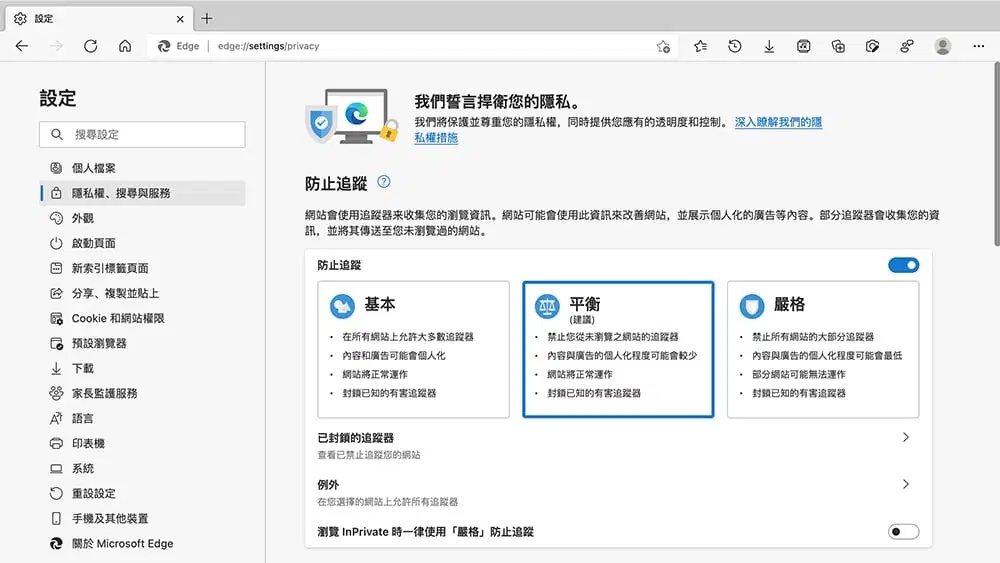Viewport: 1000px width, 563px height.
Task: Add this page to favorites star icon
Action: coord(663,46)
